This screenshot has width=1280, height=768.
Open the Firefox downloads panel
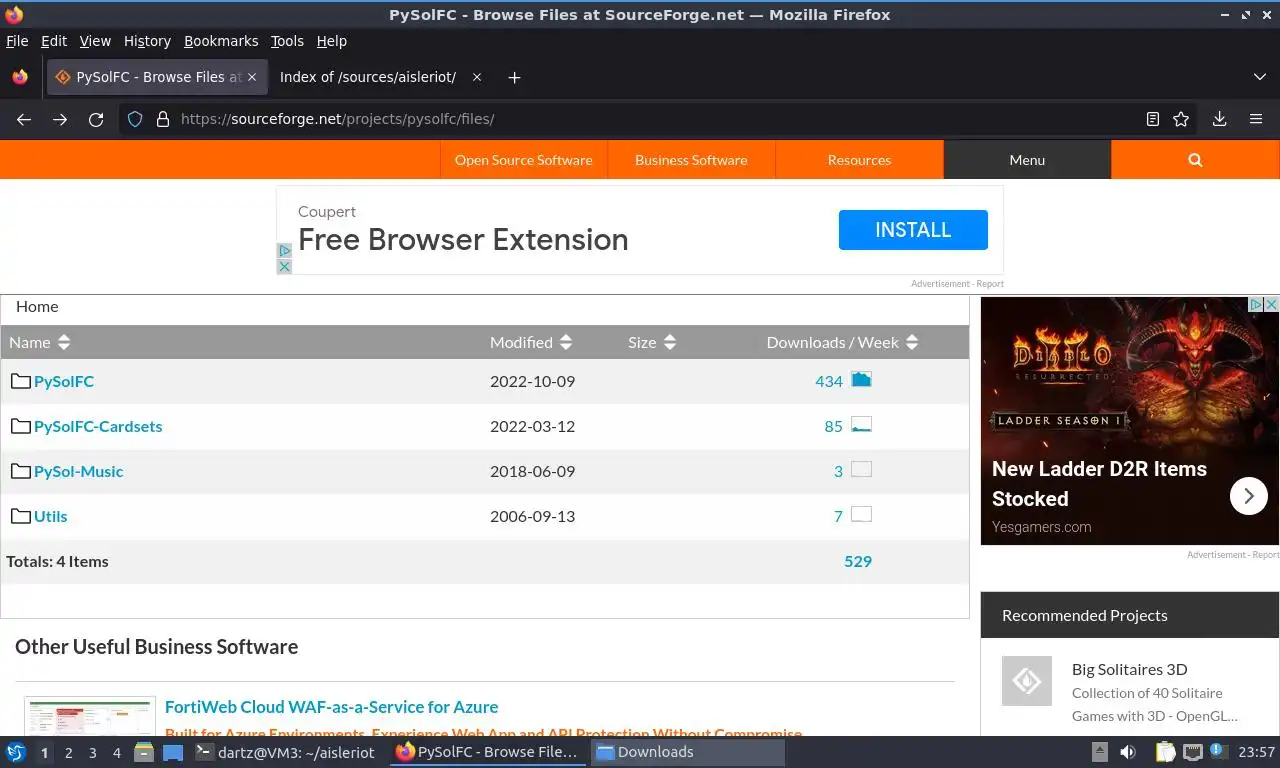1219,119
